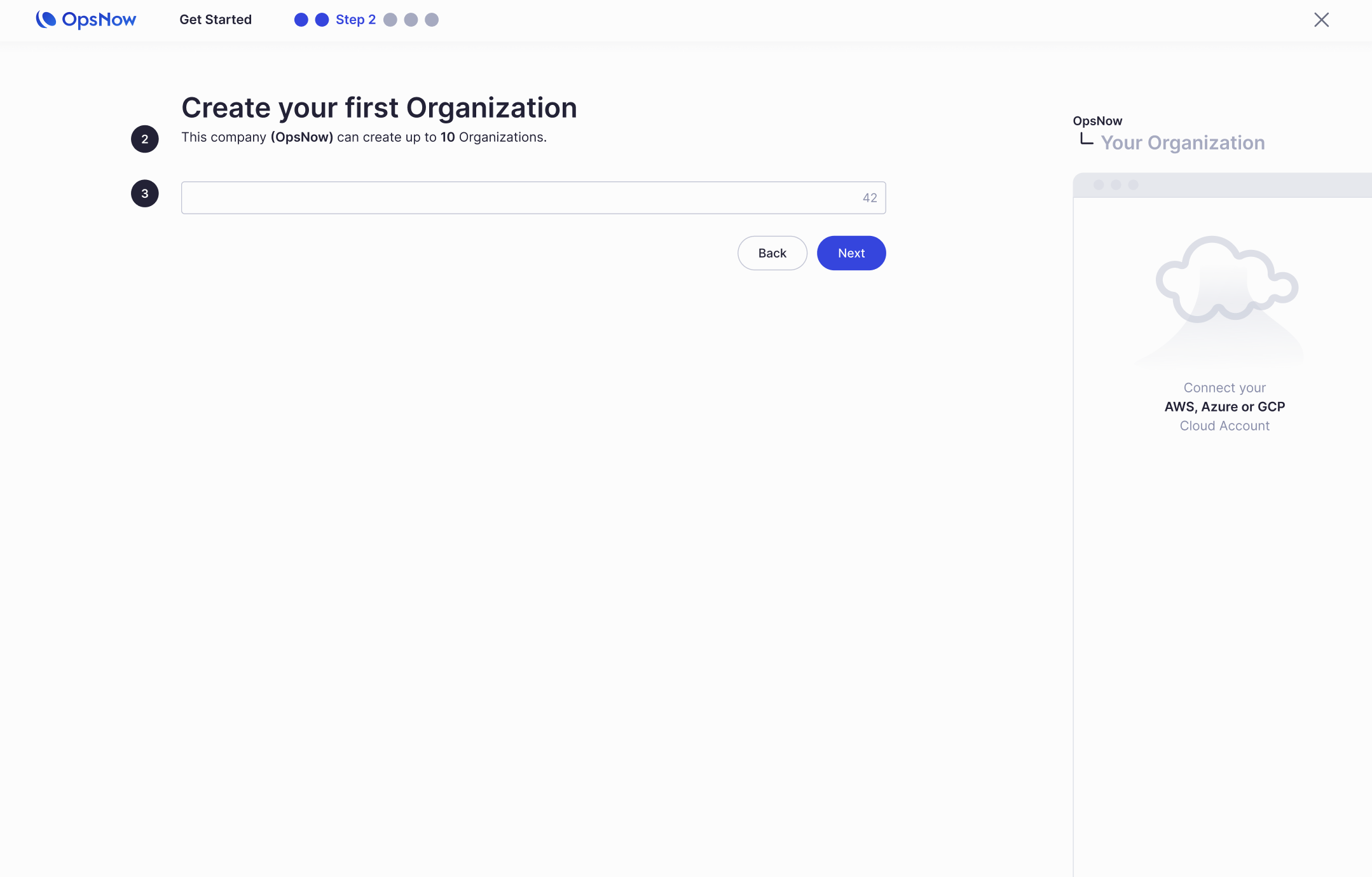
Task: Click the number 2 circle badge
Action: 145,139
